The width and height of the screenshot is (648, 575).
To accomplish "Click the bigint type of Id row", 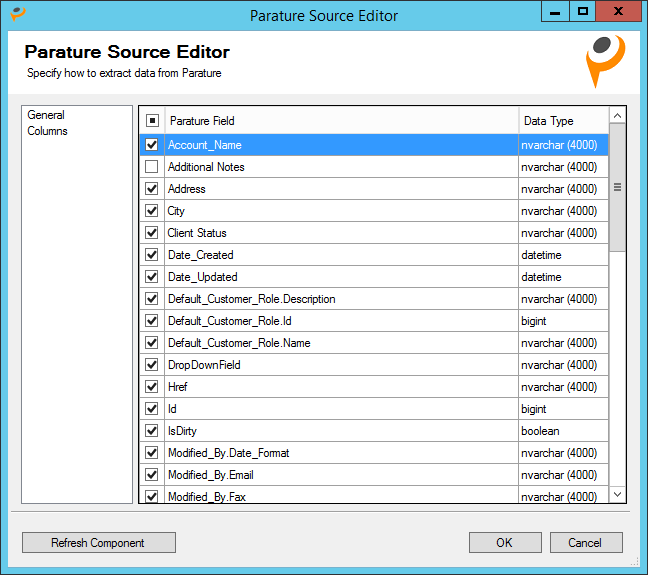I will point(564,408).
